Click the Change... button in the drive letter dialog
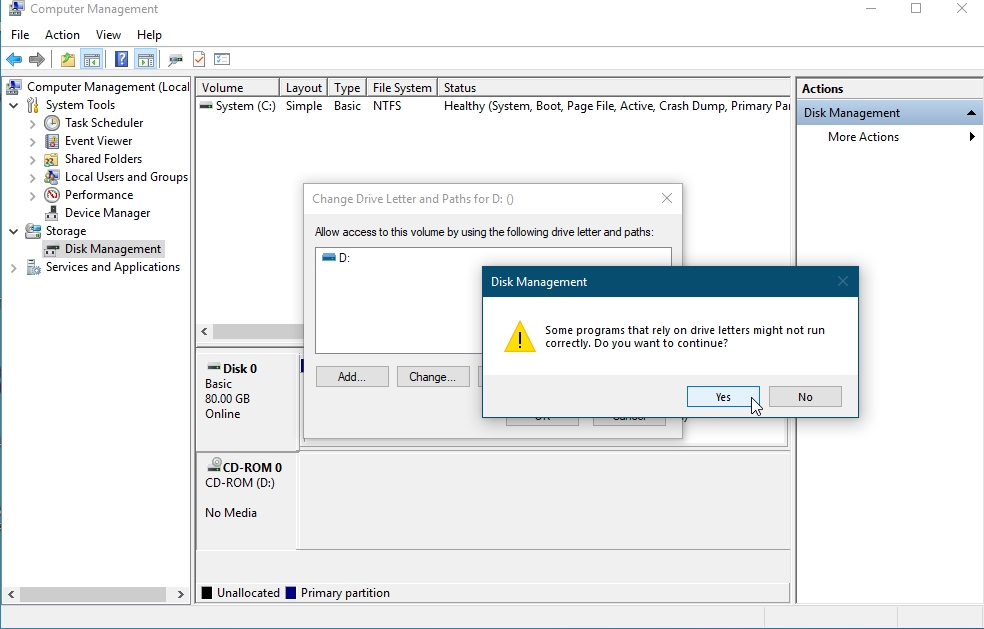Viewport: 984px width, 629px height. point(432,377)
